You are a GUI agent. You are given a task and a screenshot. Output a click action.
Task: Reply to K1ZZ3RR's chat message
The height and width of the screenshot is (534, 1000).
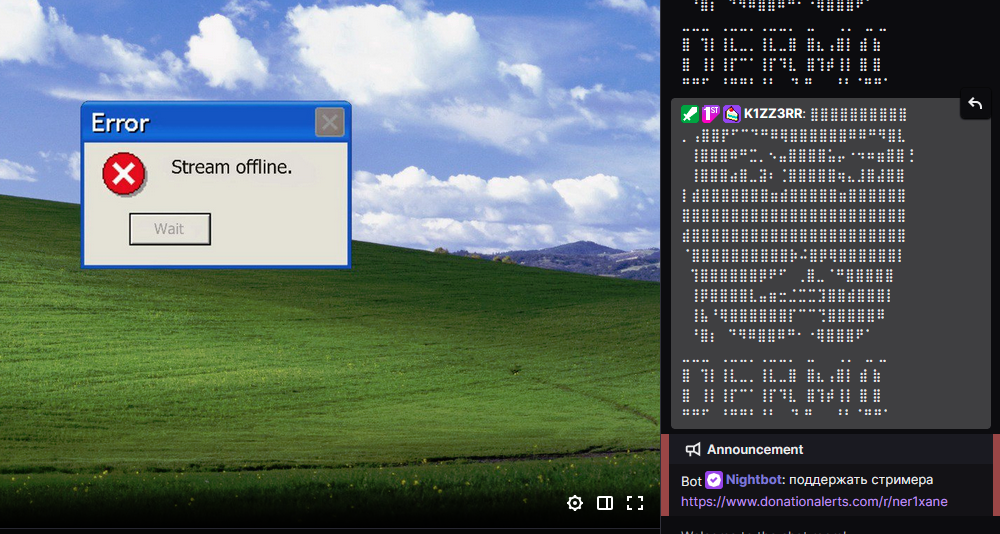click(975, 103)
